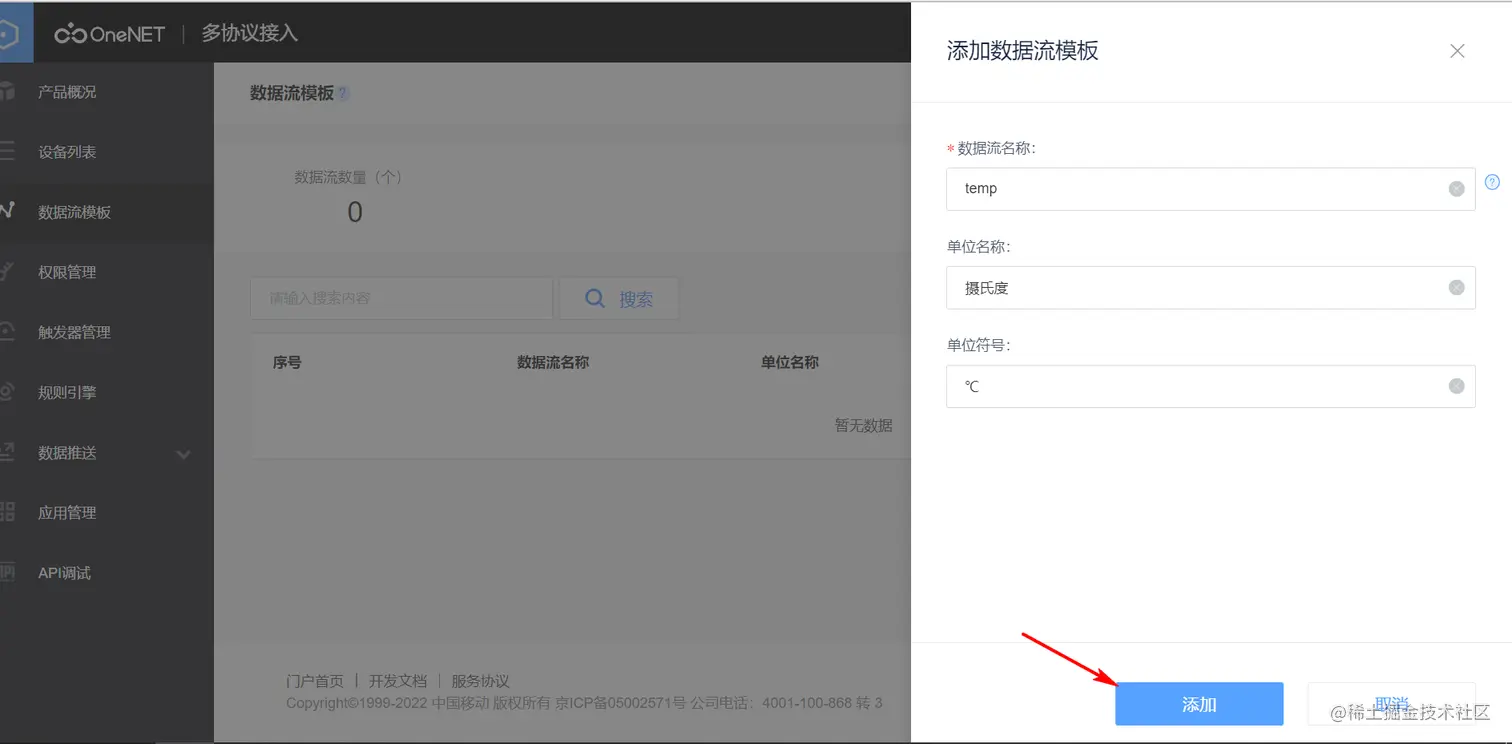Image resolution: width=1512 pixels, height=744 pixels.
Task: Clear the 摄氏度 unit name field
Action: [x=1456, y=287]
